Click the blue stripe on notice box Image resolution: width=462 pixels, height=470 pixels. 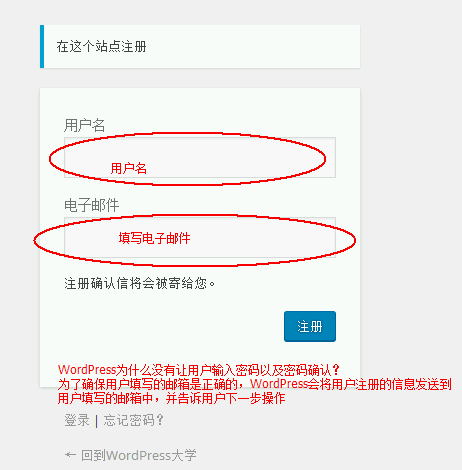click(42, 46)
